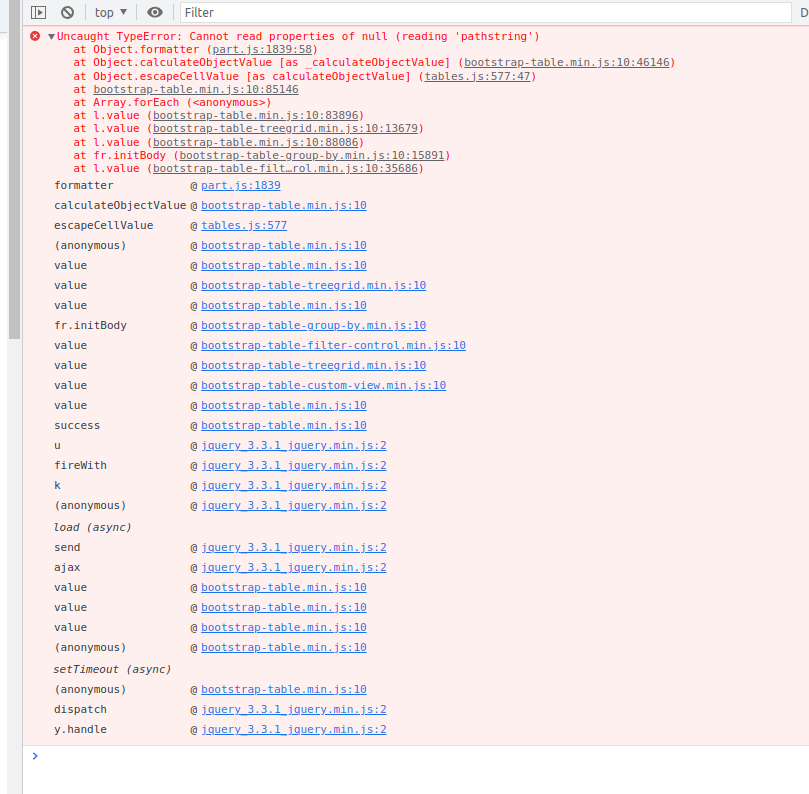Image resolution: width=809 pixels, height=794 pixels.
Task: Open the console sidebar panel
Action: [x=37, y=11]
